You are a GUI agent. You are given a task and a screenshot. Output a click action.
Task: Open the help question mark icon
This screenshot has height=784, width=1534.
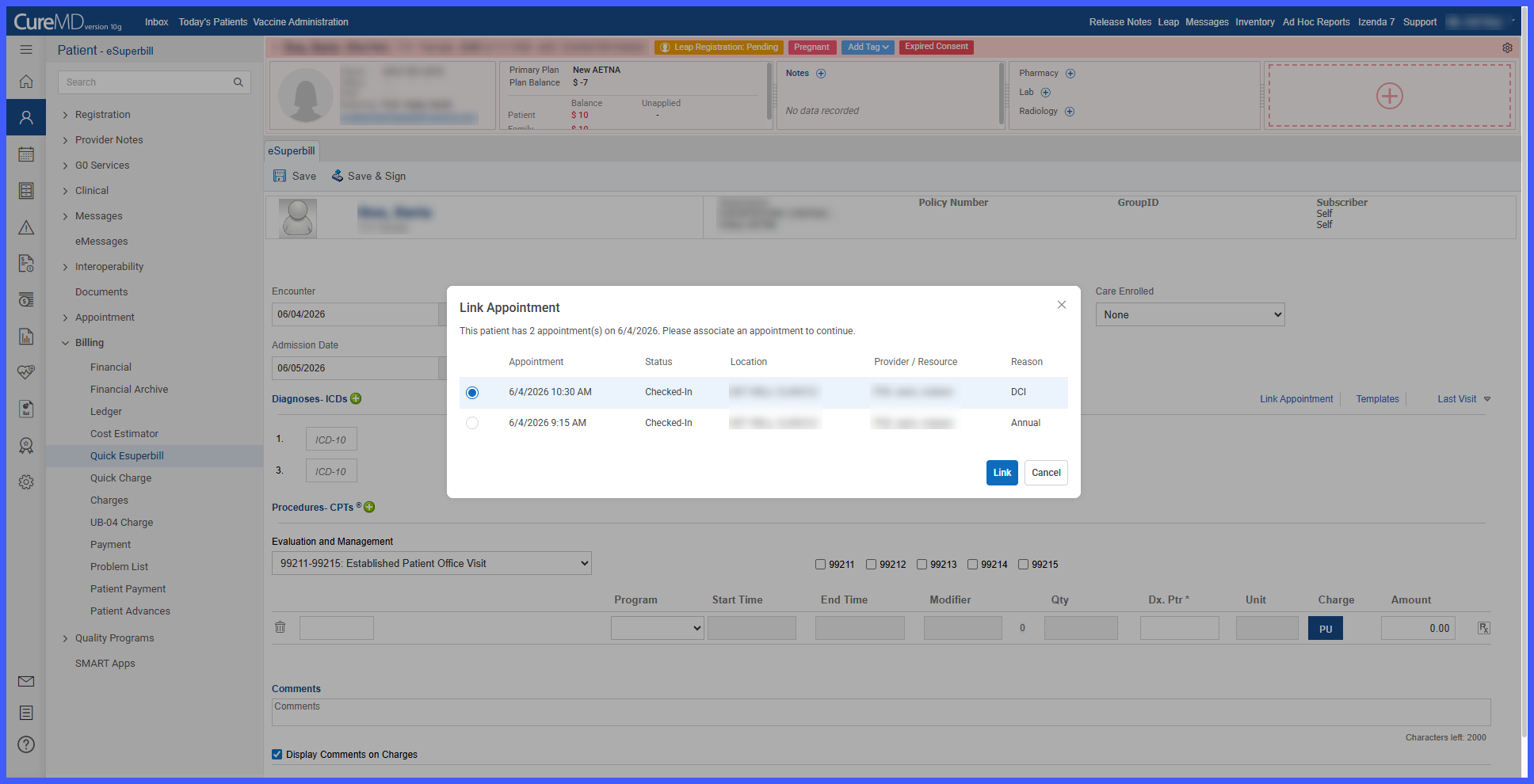(x=26, y=744)
